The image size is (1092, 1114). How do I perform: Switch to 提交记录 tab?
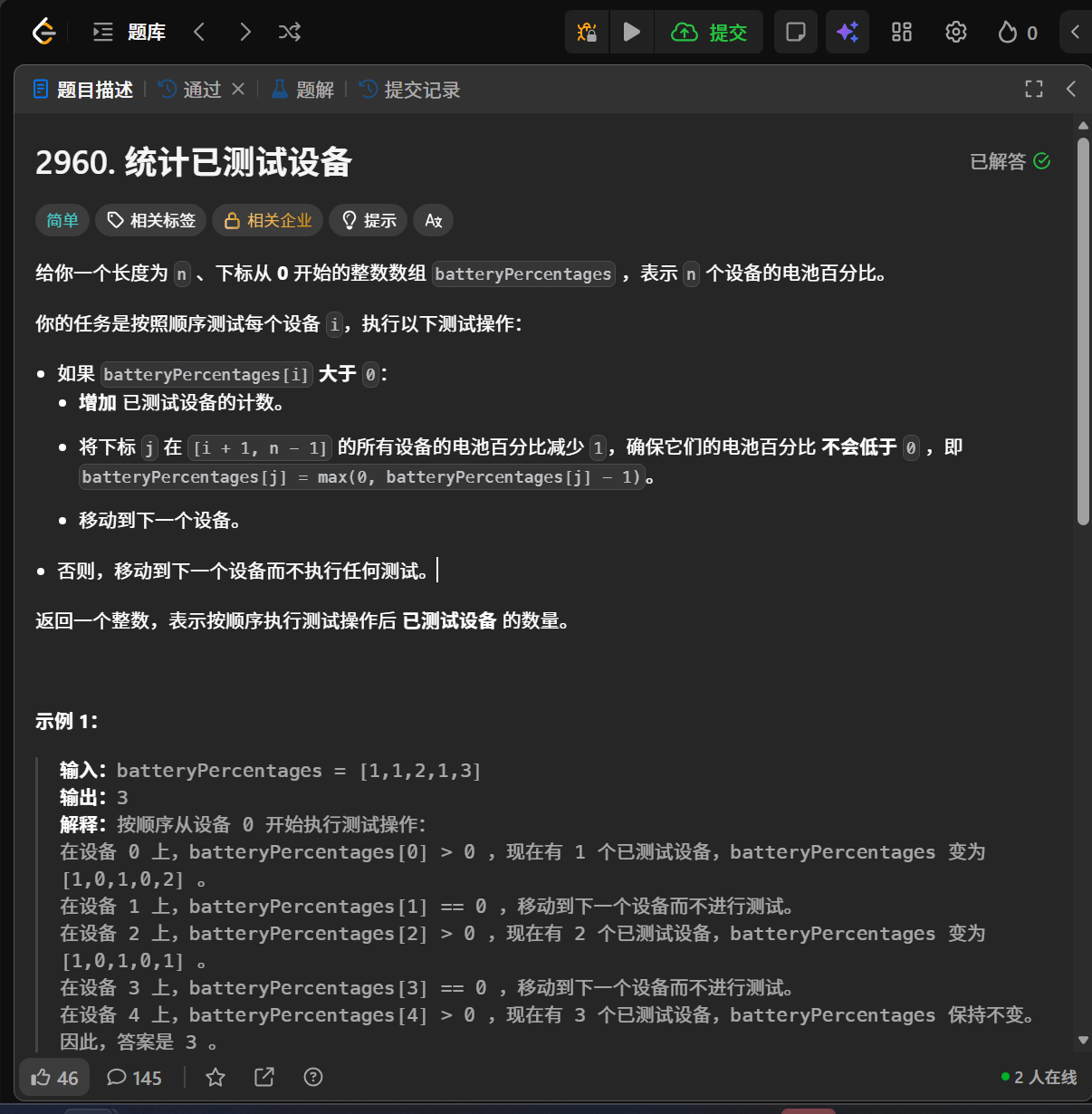410,90
